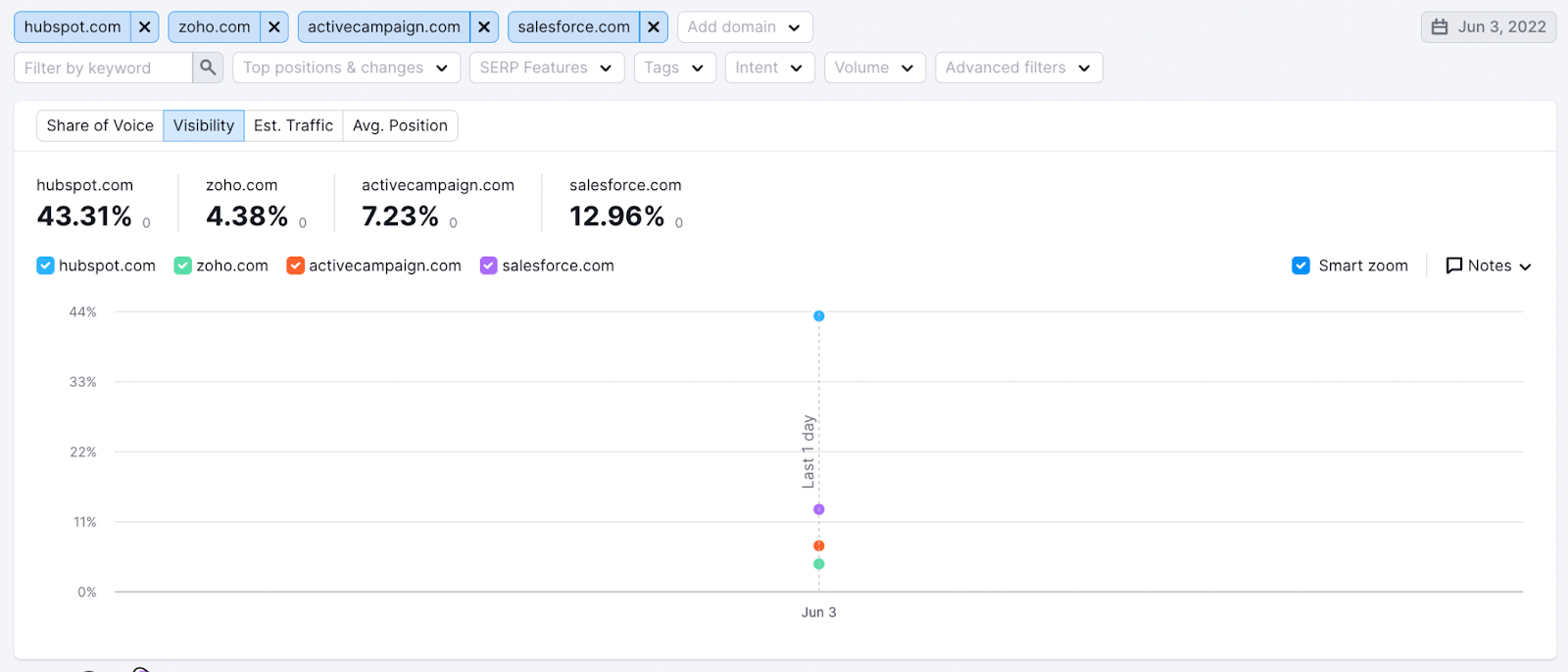
Task: Open the Jun 3, 2022 date picker
Action: click(1489, 27)
